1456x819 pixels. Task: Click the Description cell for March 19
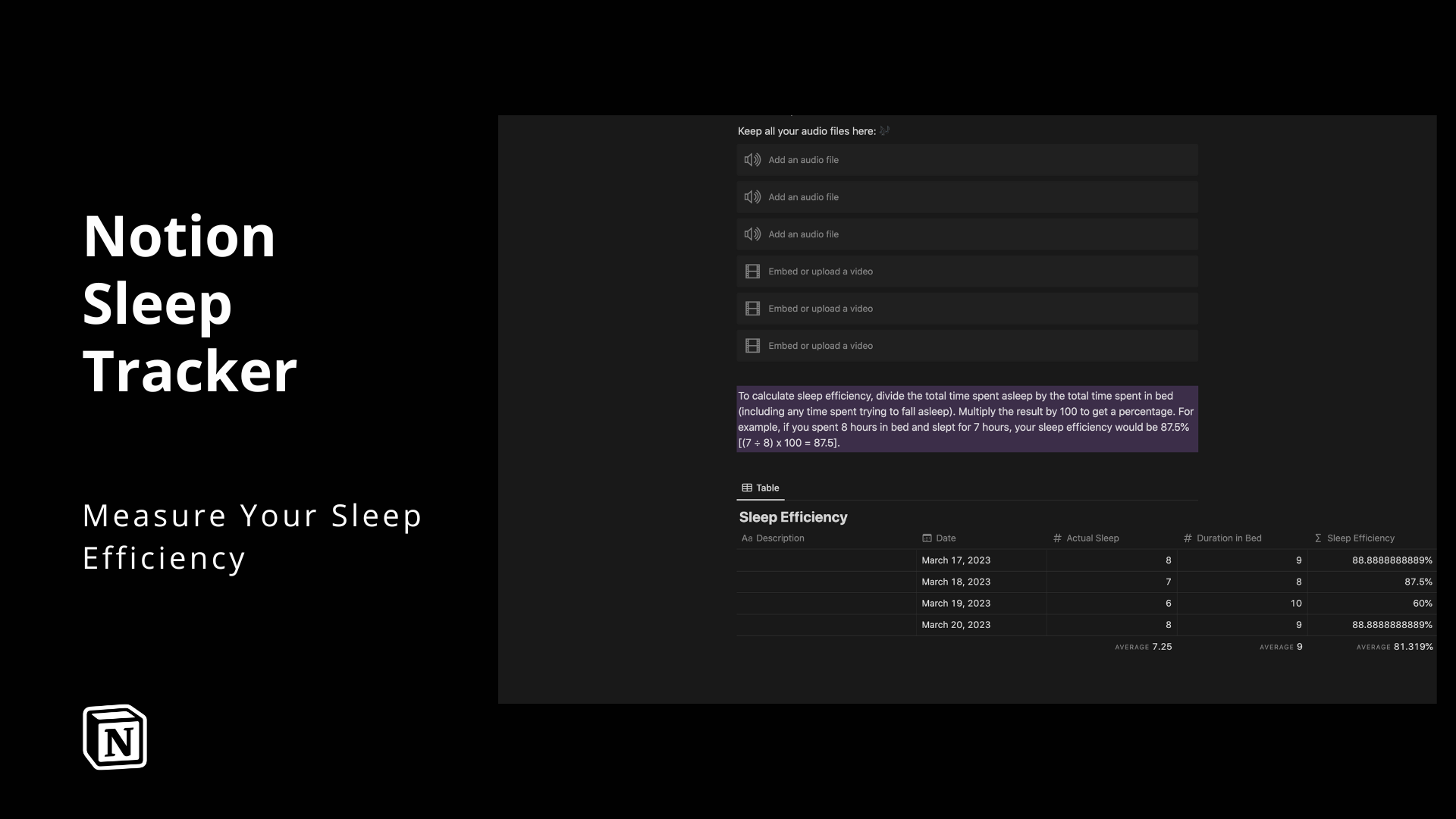coord(827,604)
